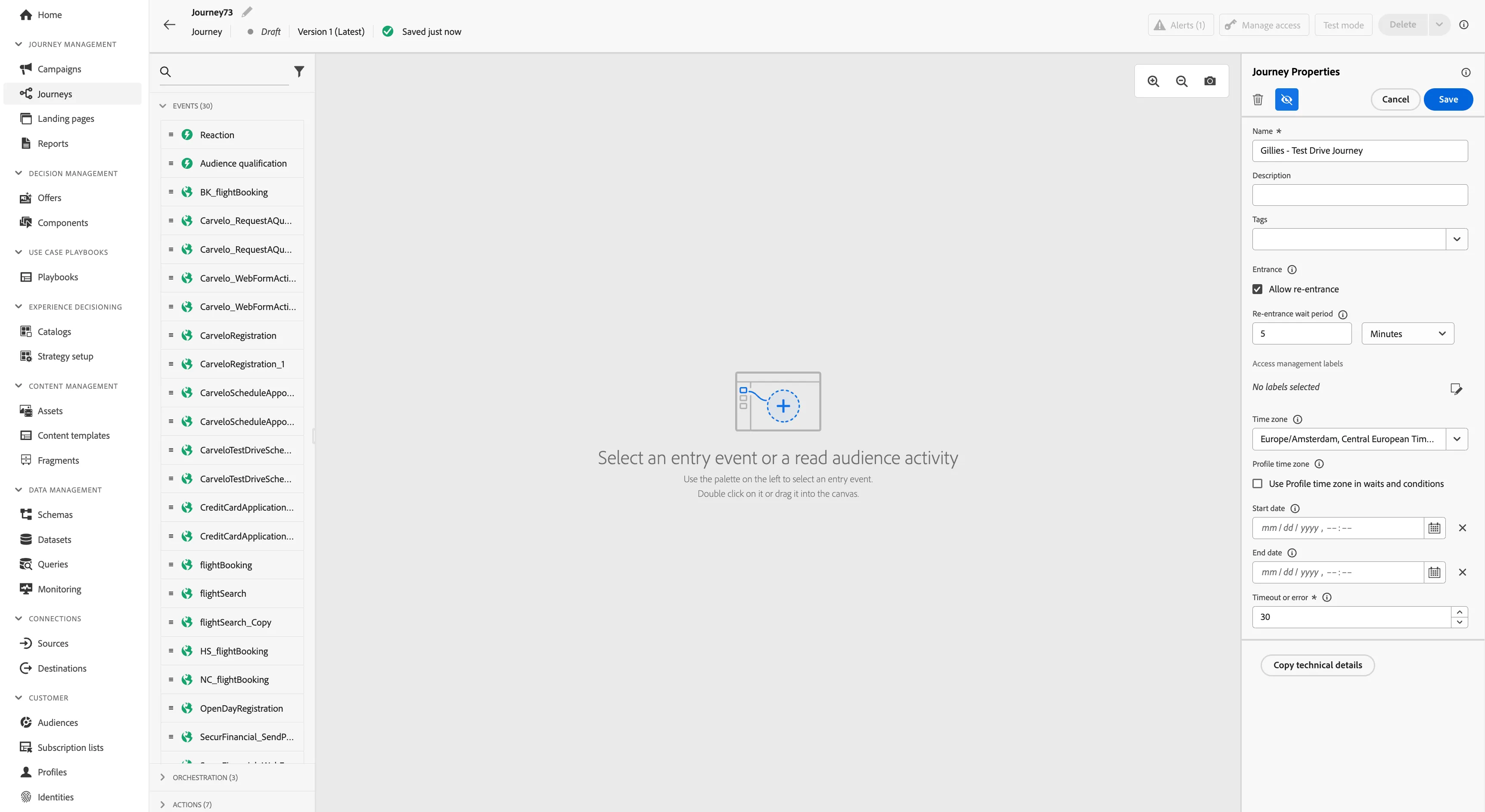Click the Journey Properties info icon

(1466, 72)
